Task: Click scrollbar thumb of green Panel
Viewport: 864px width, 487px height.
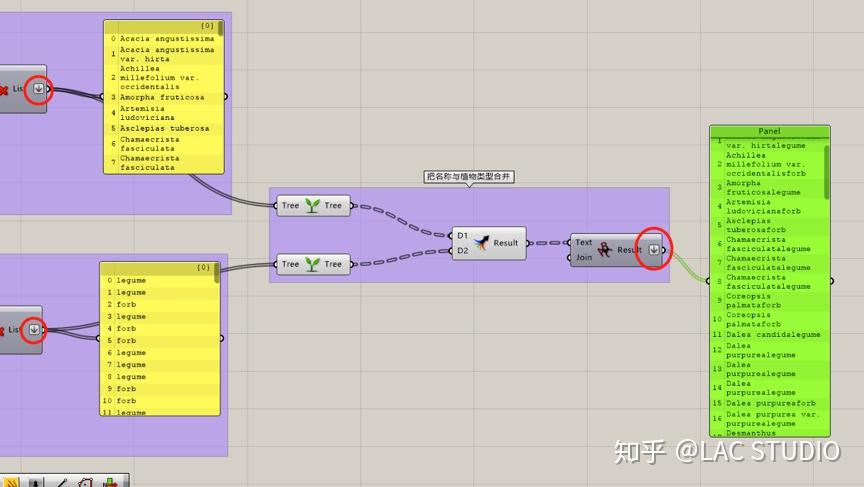Action: [827, 172]
